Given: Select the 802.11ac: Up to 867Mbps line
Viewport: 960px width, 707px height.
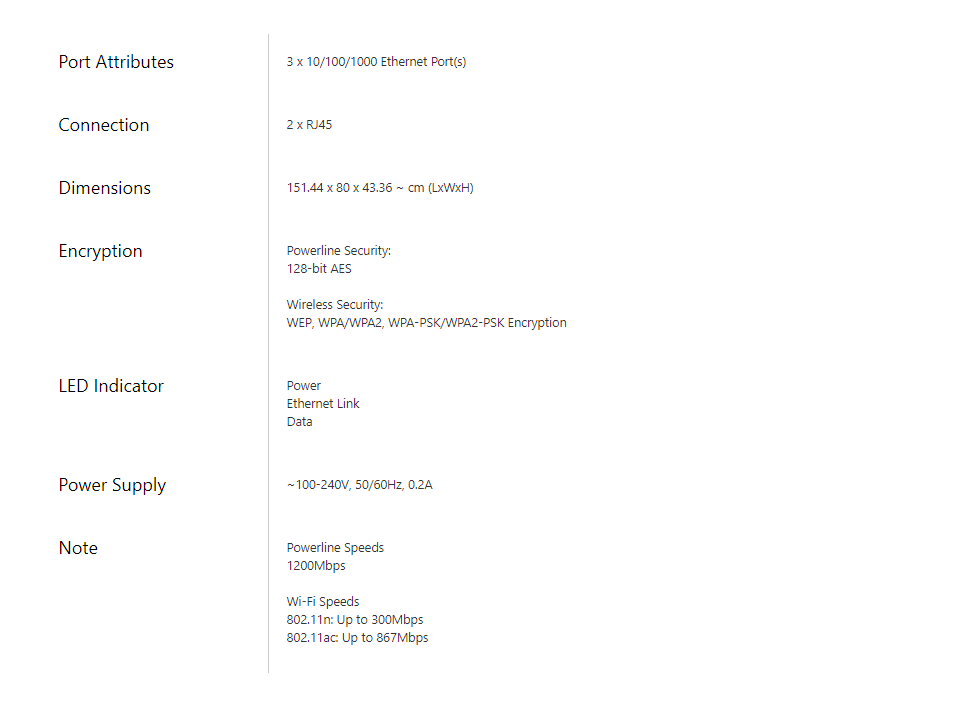Looking at the screenshot, I should pos(357,638).
